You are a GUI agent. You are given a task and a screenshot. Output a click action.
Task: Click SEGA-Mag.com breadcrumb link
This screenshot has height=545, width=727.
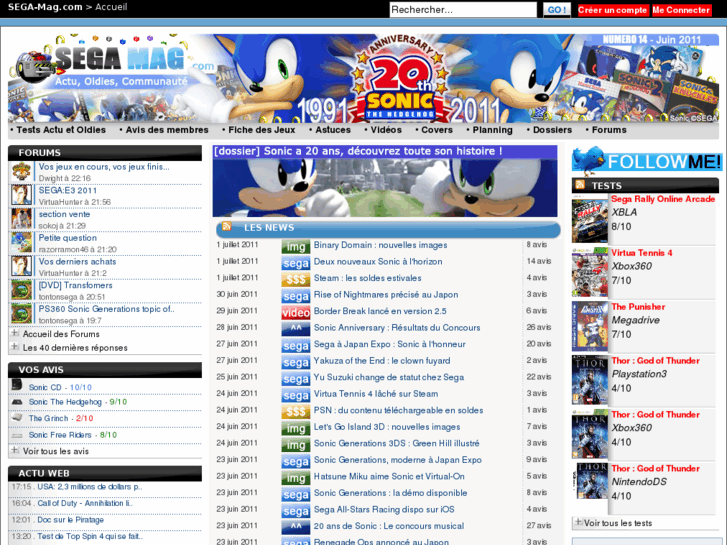45,7
